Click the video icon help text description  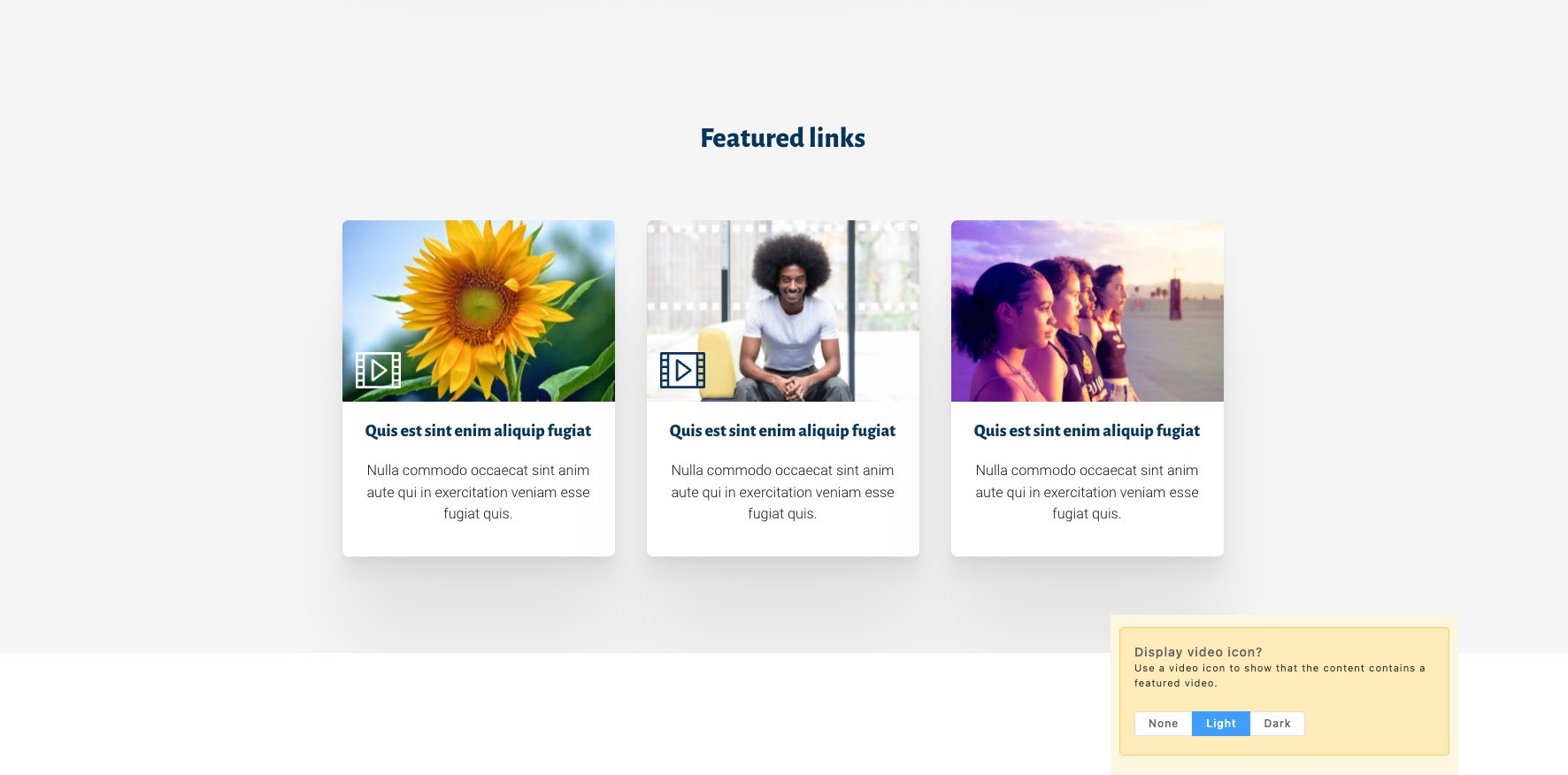(x=1279, y=675)
